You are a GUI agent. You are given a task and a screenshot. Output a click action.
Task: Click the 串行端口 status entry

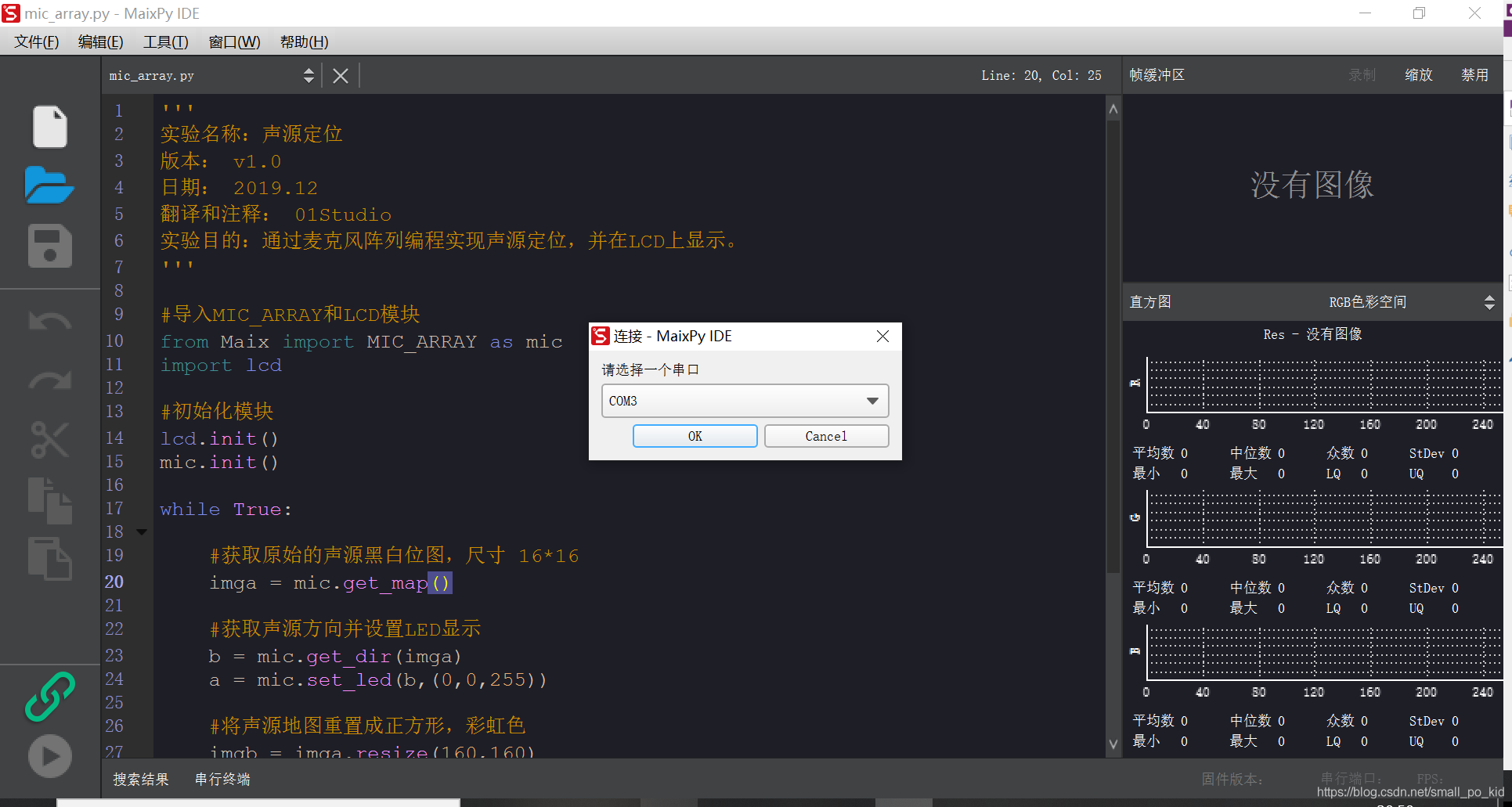[x=1351, y=779]
